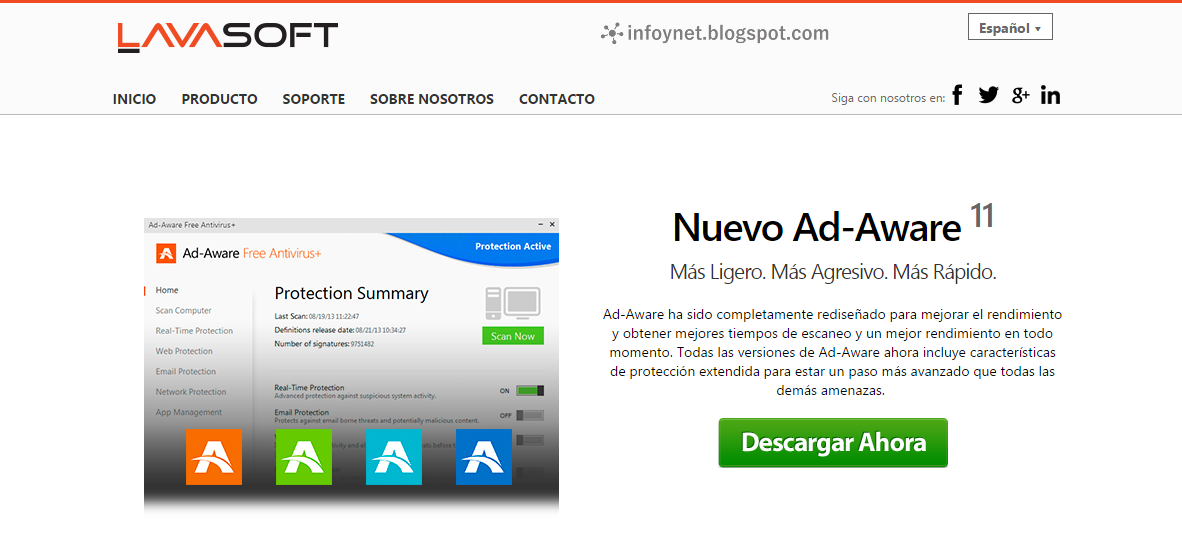The width and height of the screenshot is (1182, 556).
Task: Click the Last Scan date text
Action: tap(317, 316)
